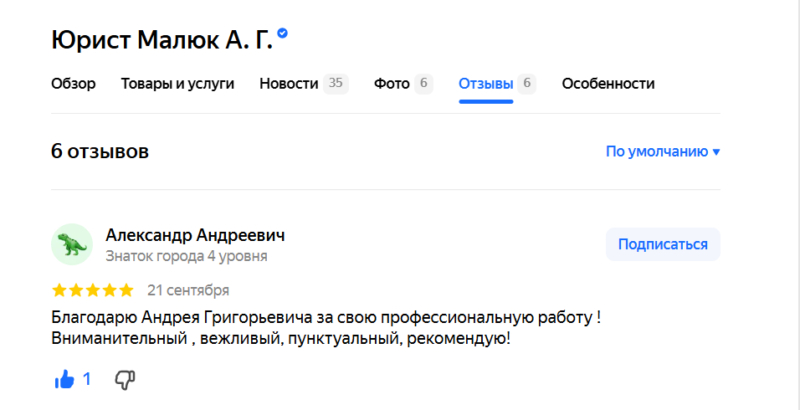Screen dimensions: 800x410
Task: Click the five-star rating of the review
Action: coord(92,291)
